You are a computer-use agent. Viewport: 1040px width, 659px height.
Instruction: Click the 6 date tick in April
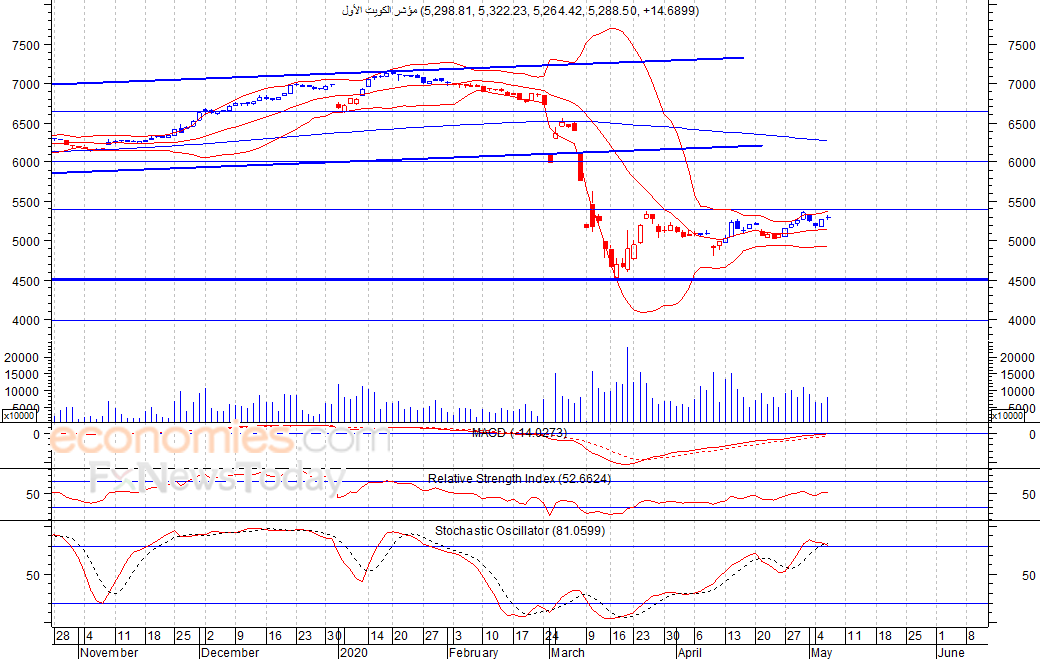point(700,636)
